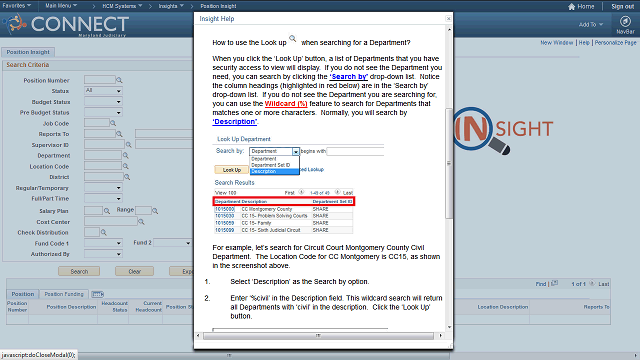Open the NavBar compass icon
640x360 pixels.
point(625,21)
